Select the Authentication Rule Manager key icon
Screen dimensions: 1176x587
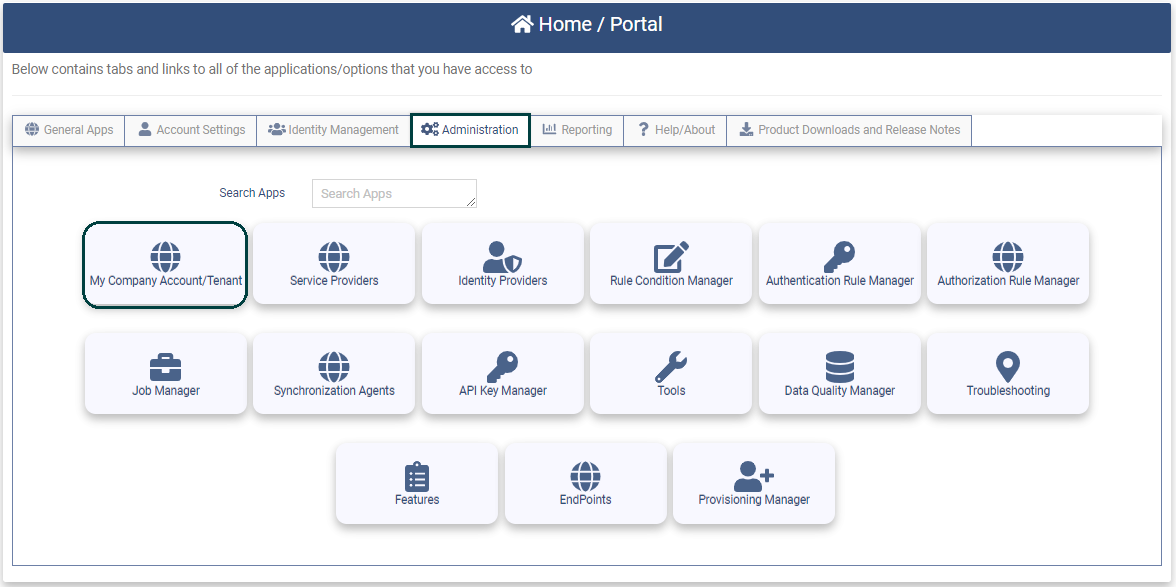point(838,263)
